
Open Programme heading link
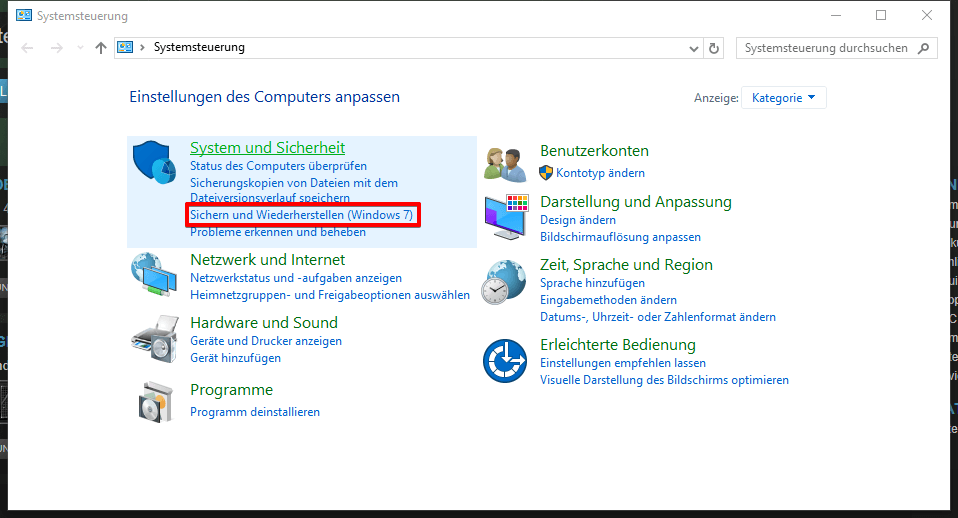[x=232, y=390]
